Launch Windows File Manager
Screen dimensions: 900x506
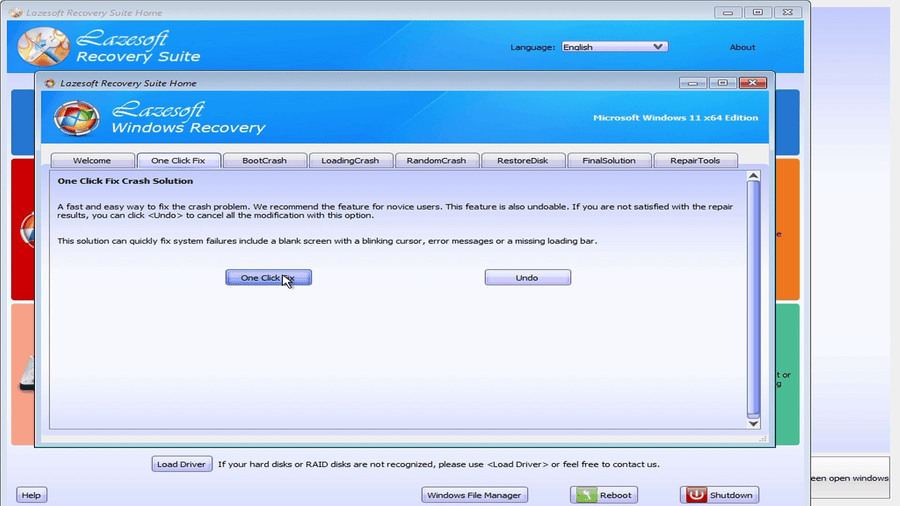474,495
